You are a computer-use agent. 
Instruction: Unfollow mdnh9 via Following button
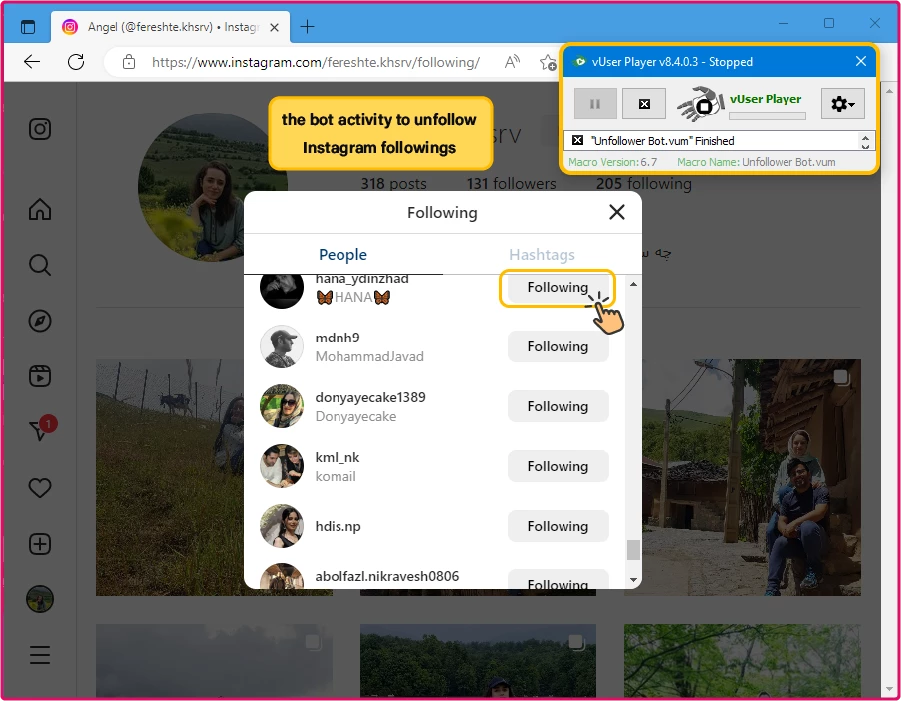tap(557, 346)
